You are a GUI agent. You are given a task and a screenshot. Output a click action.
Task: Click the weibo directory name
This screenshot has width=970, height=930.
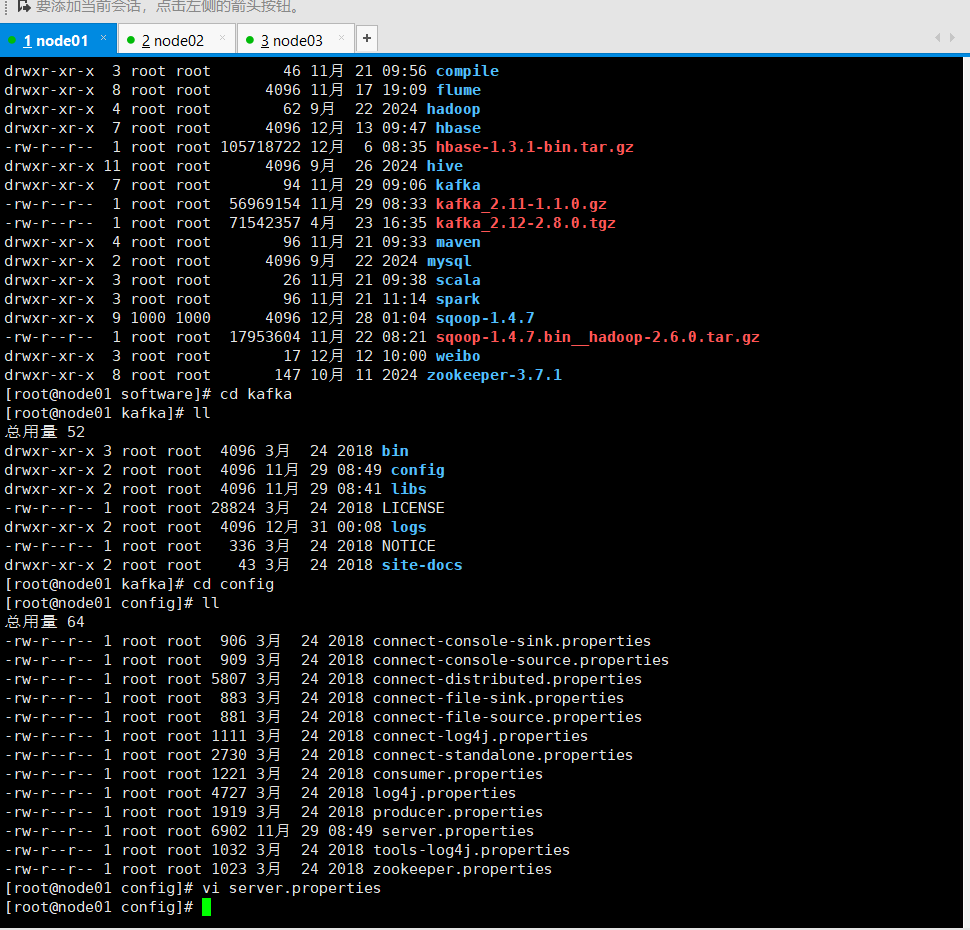458,356
